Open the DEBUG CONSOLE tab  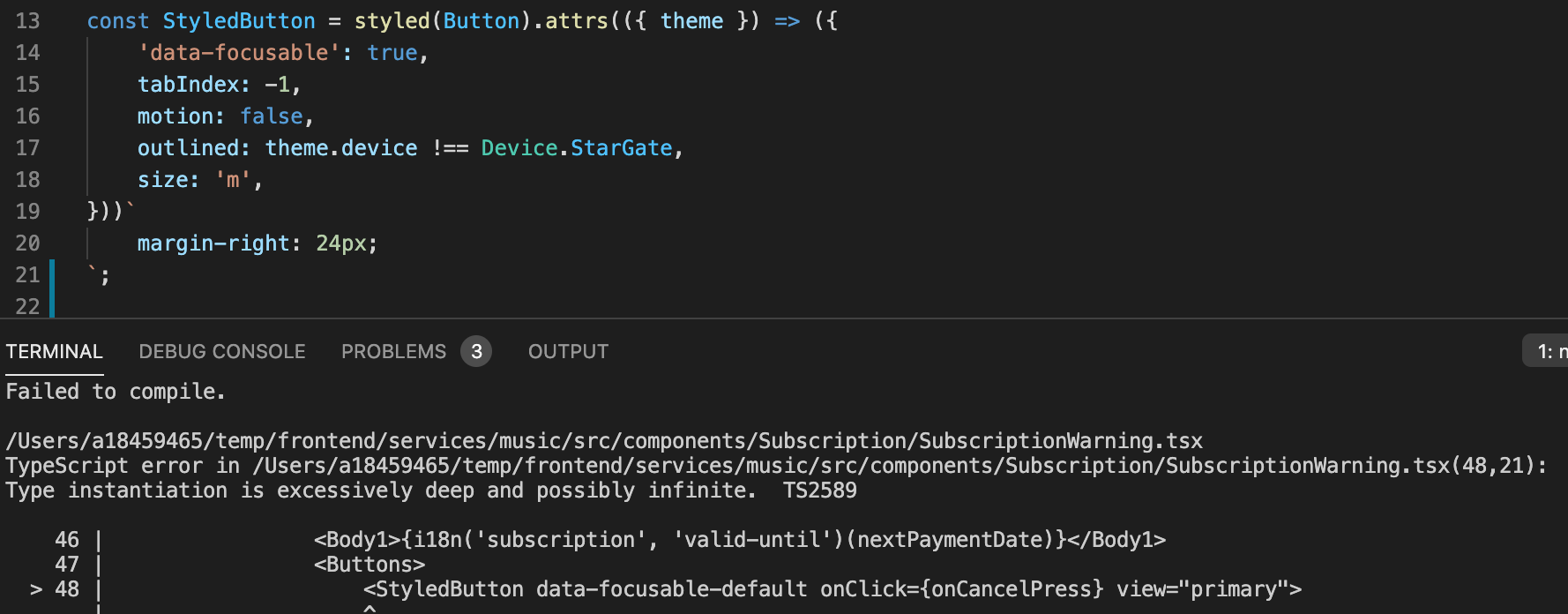click(221, 351)
